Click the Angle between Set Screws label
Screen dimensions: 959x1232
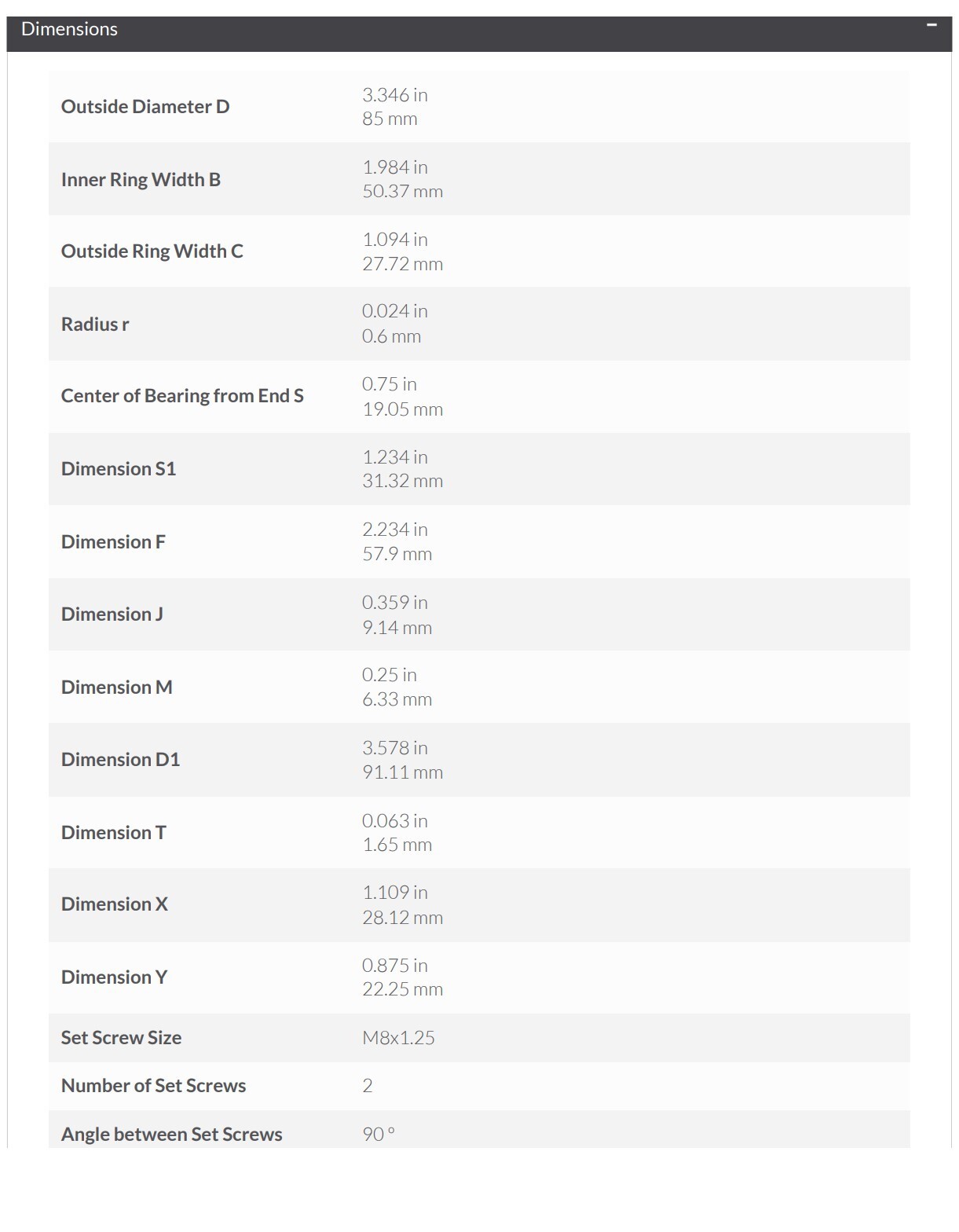point(172,1135)
